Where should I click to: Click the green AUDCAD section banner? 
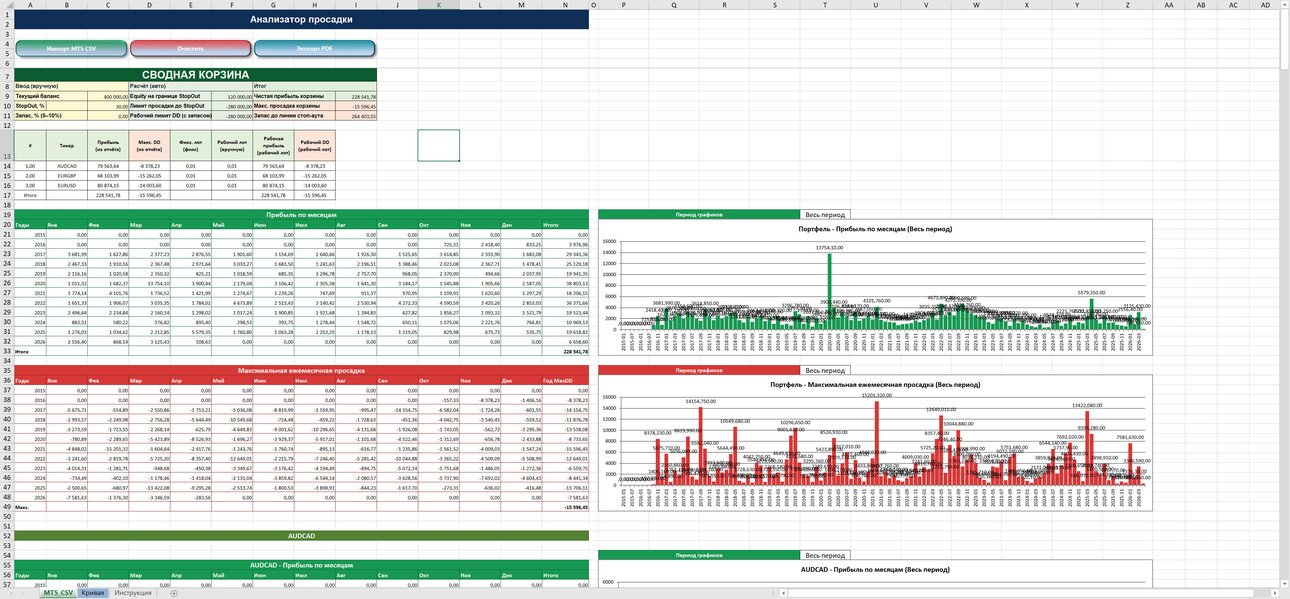(301, 536)
